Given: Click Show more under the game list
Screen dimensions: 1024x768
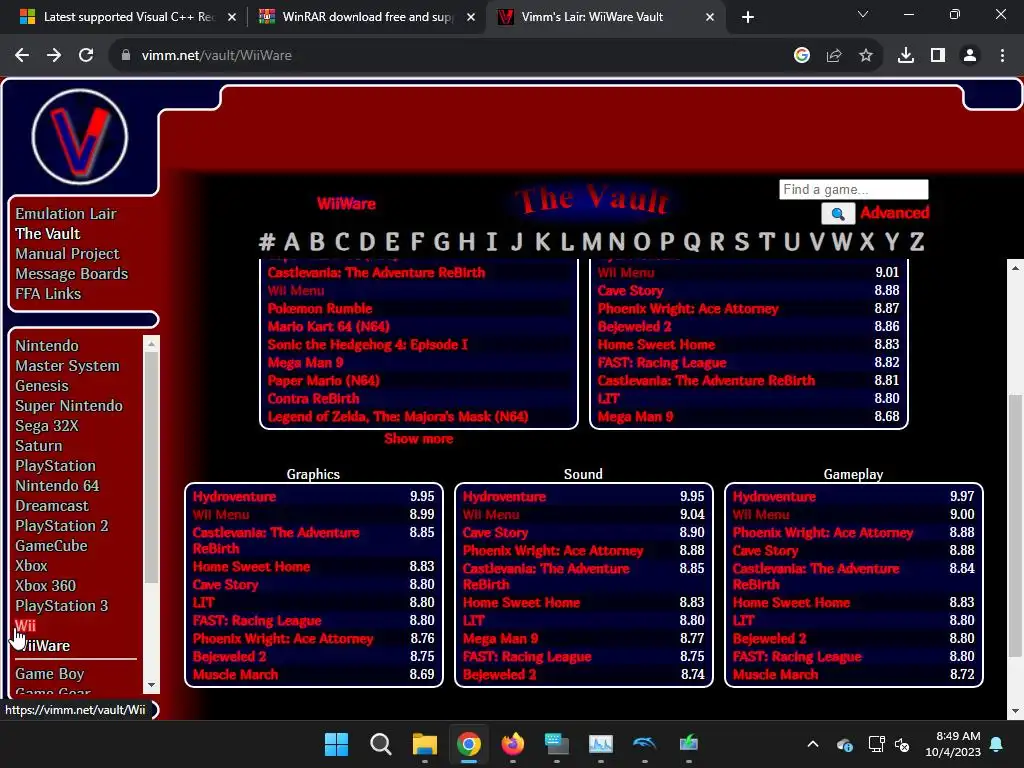Looking at the screenshot, I should tap(419, 439).
